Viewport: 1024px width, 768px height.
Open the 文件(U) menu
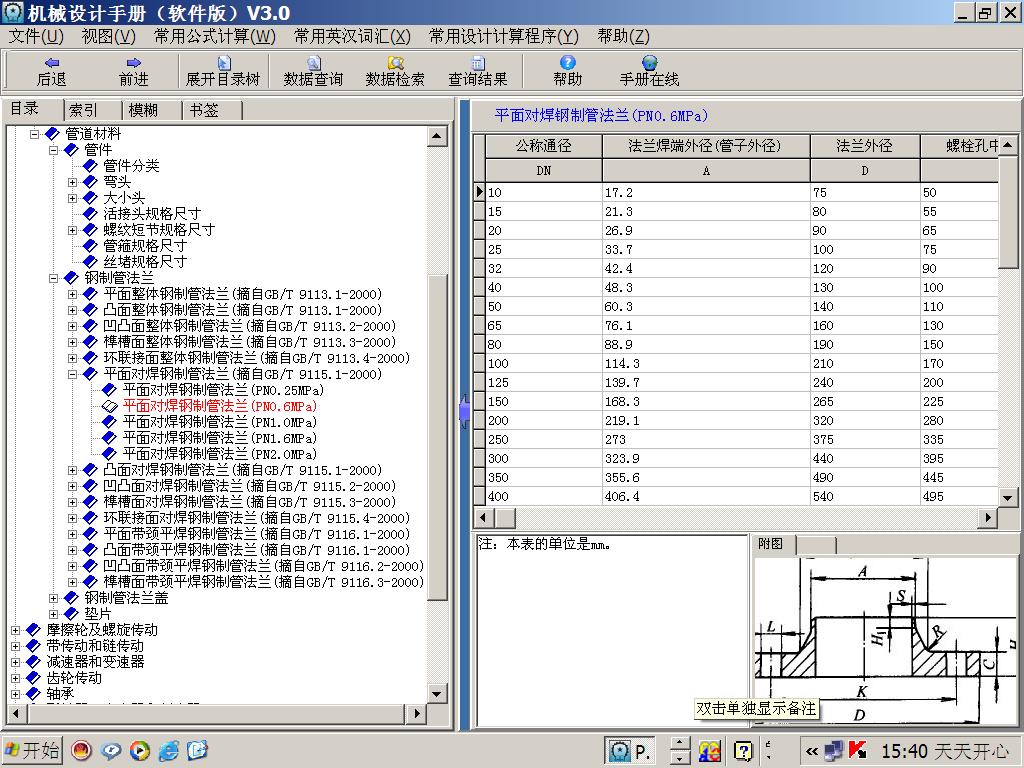(36, 36)
